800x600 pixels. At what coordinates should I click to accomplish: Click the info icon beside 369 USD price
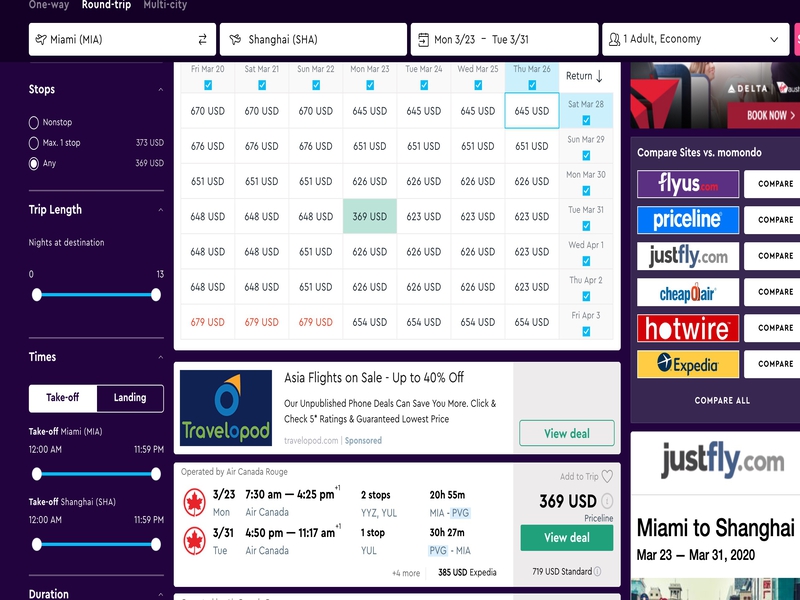coord(607,501)
